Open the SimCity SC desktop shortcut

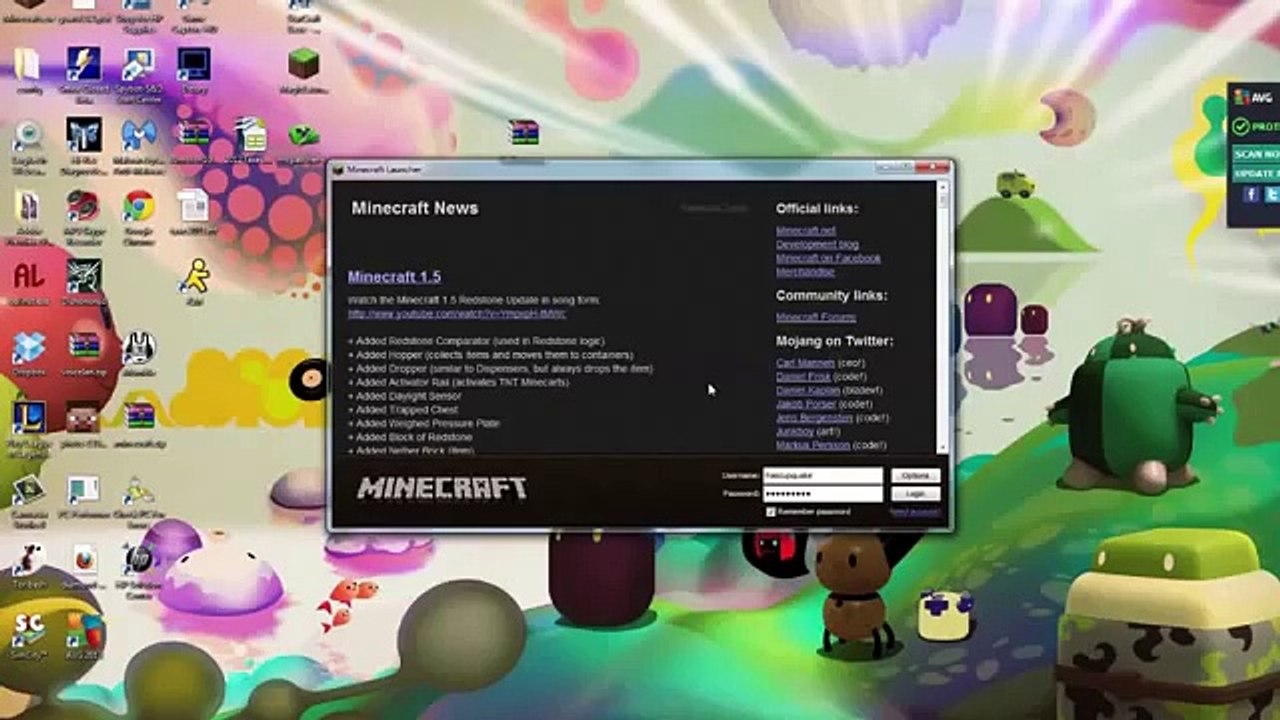[x=28, y=628]
